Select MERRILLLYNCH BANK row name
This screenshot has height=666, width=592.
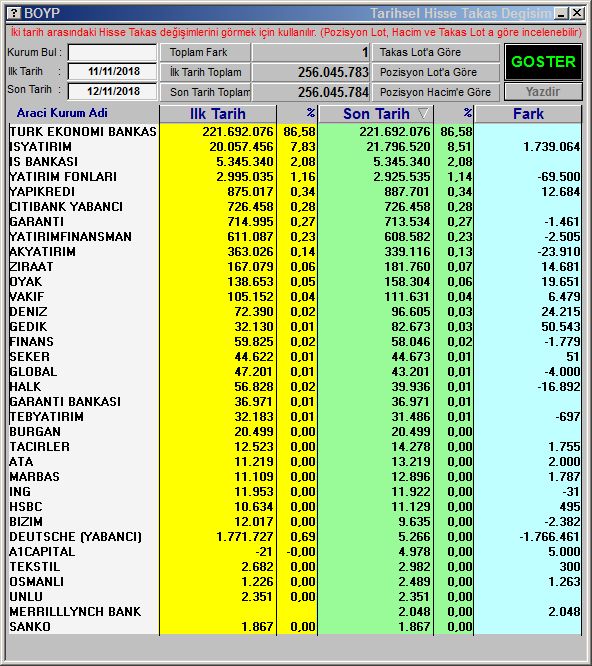point(75,612)
